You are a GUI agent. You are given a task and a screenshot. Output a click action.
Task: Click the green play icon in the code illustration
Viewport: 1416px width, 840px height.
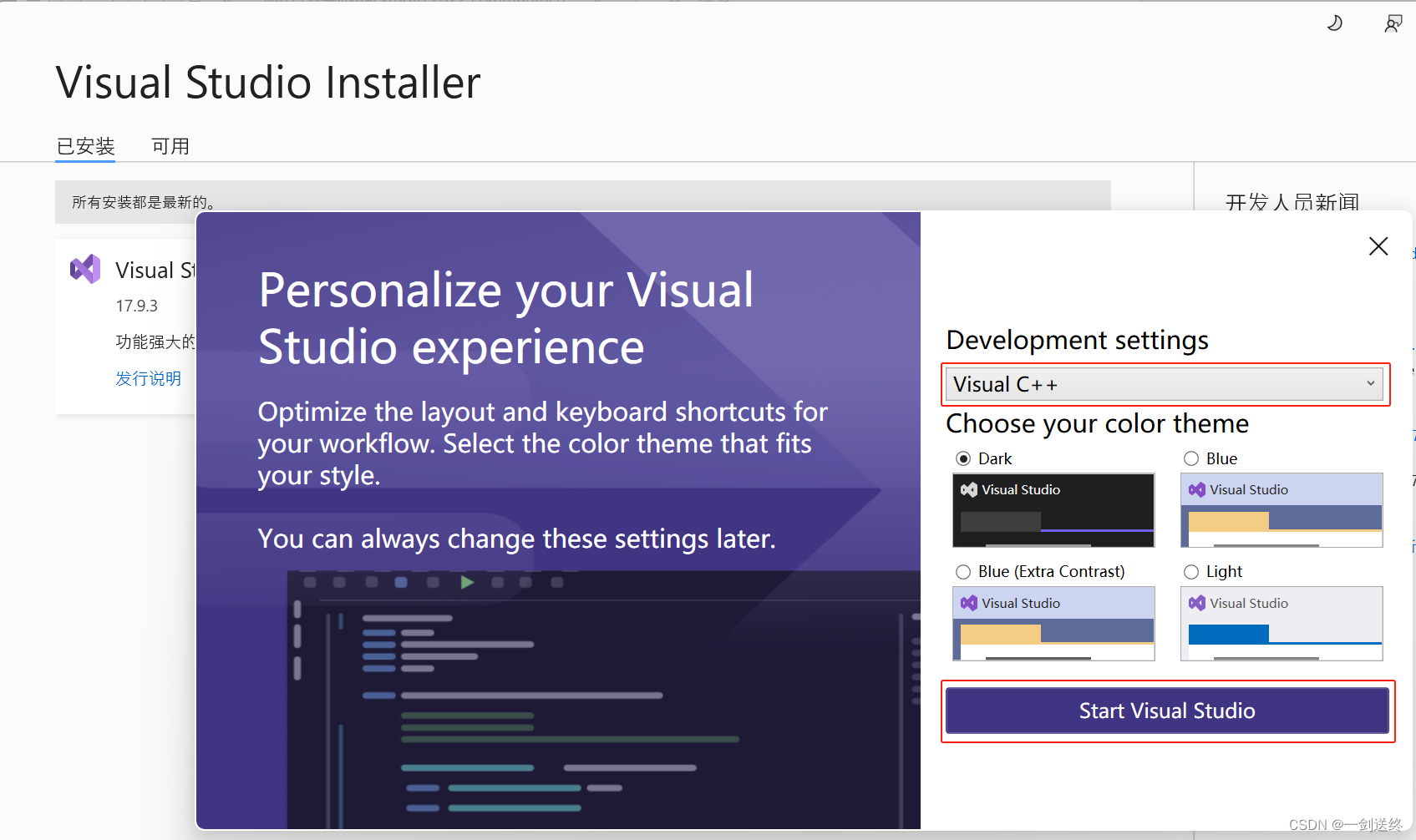coord(467,582)
